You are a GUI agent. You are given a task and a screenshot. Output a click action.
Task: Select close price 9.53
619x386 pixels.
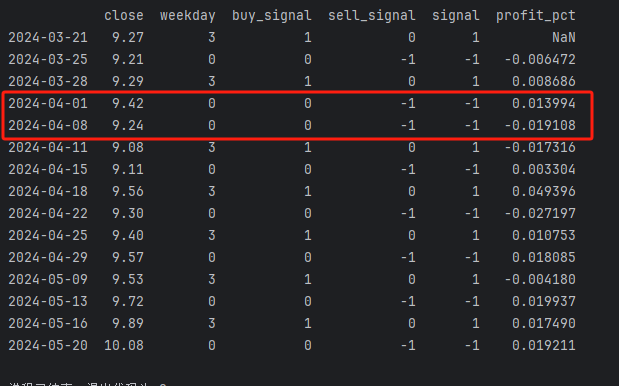pyautogui.click(x=128, y=279)
